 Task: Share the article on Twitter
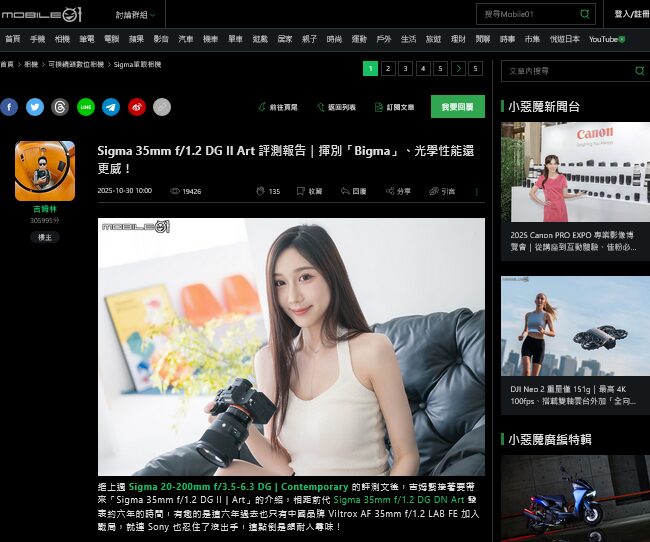[35, 107]
